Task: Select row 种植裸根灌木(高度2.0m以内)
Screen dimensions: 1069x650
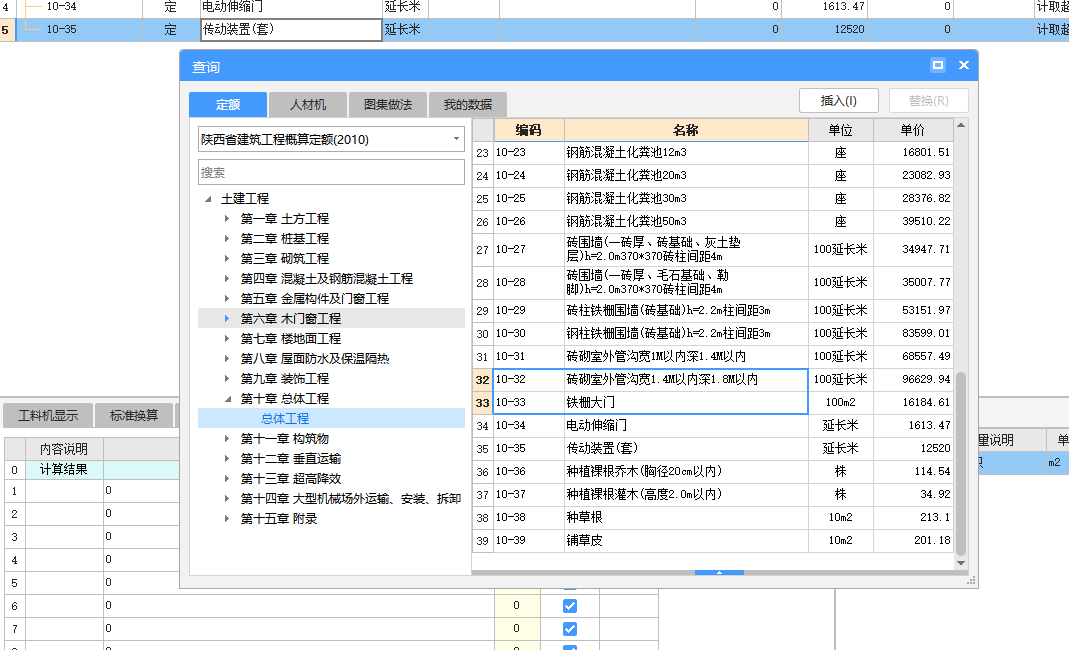Action: point(712,494)
